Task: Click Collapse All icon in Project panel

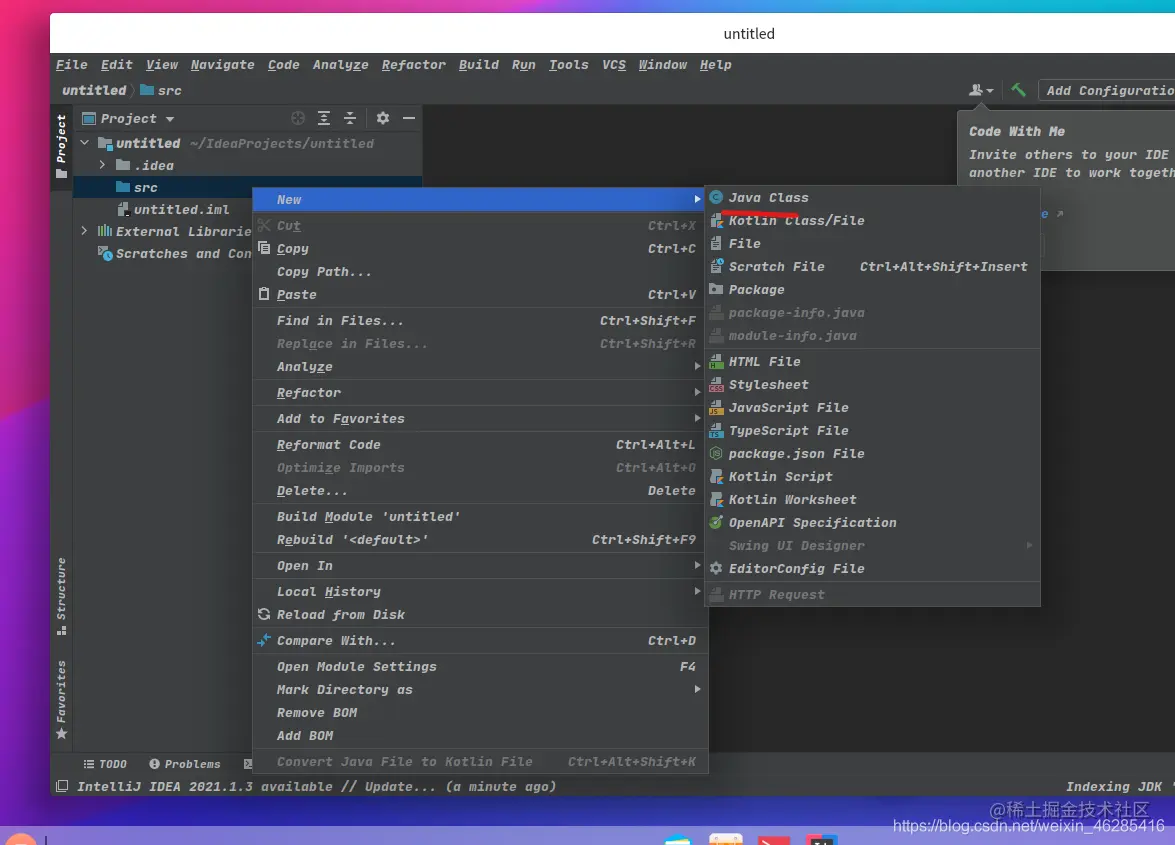Action: tap(350, 118)
